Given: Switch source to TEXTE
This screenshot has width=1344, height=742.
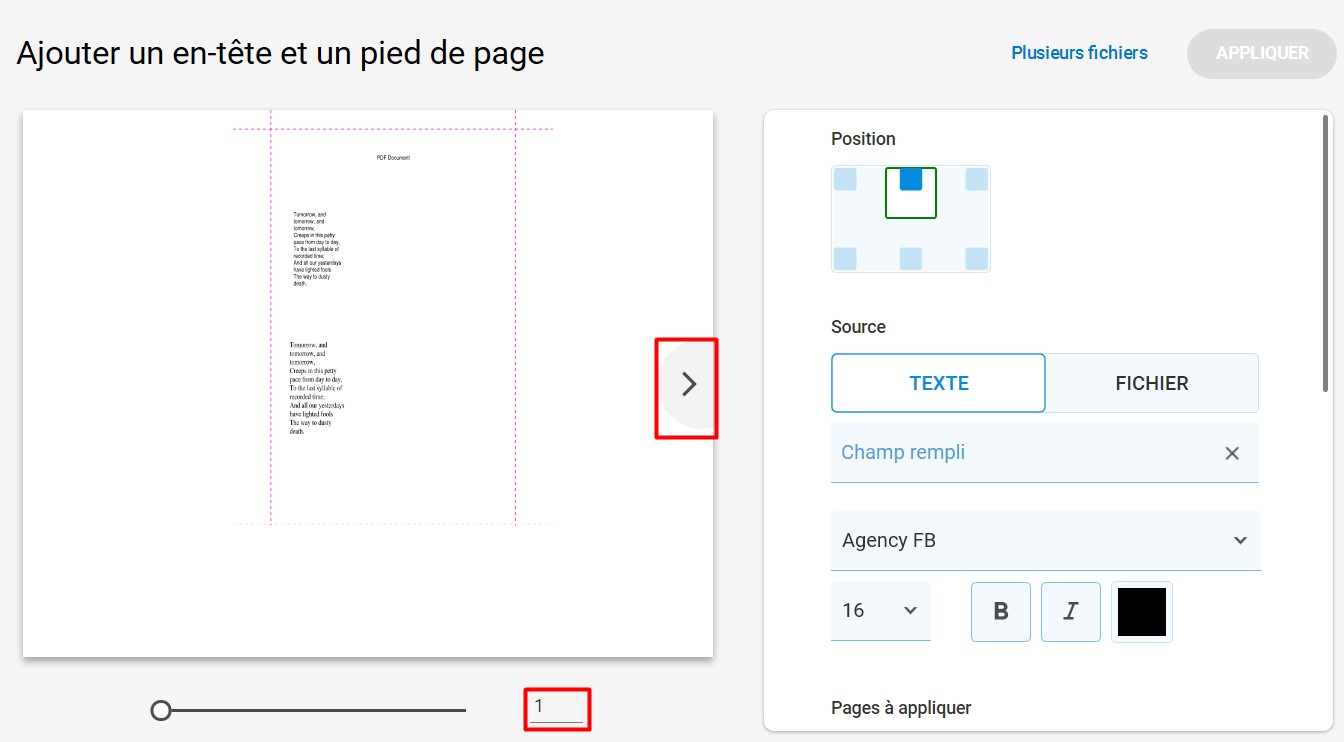Looking at the screenshot, I should (x=938, y=383).
